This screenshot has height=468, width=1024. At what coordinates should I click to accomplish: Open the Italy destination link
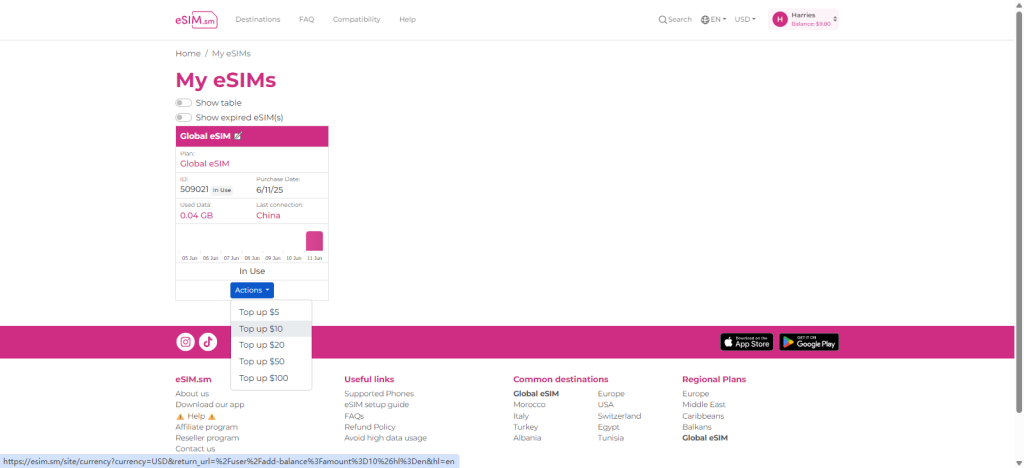[521, 416]
